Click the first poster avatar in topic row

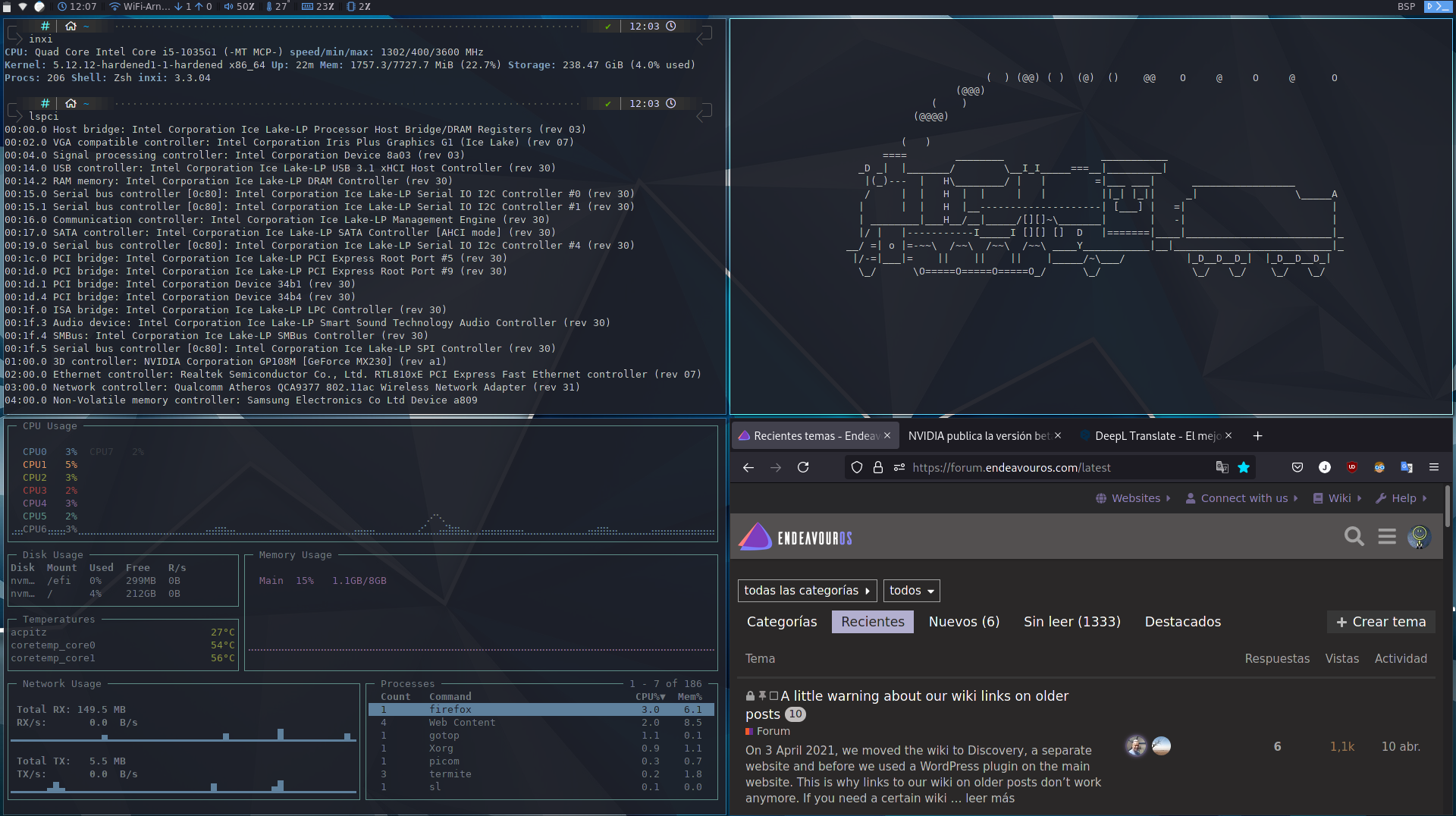(x=1135, y=746)
